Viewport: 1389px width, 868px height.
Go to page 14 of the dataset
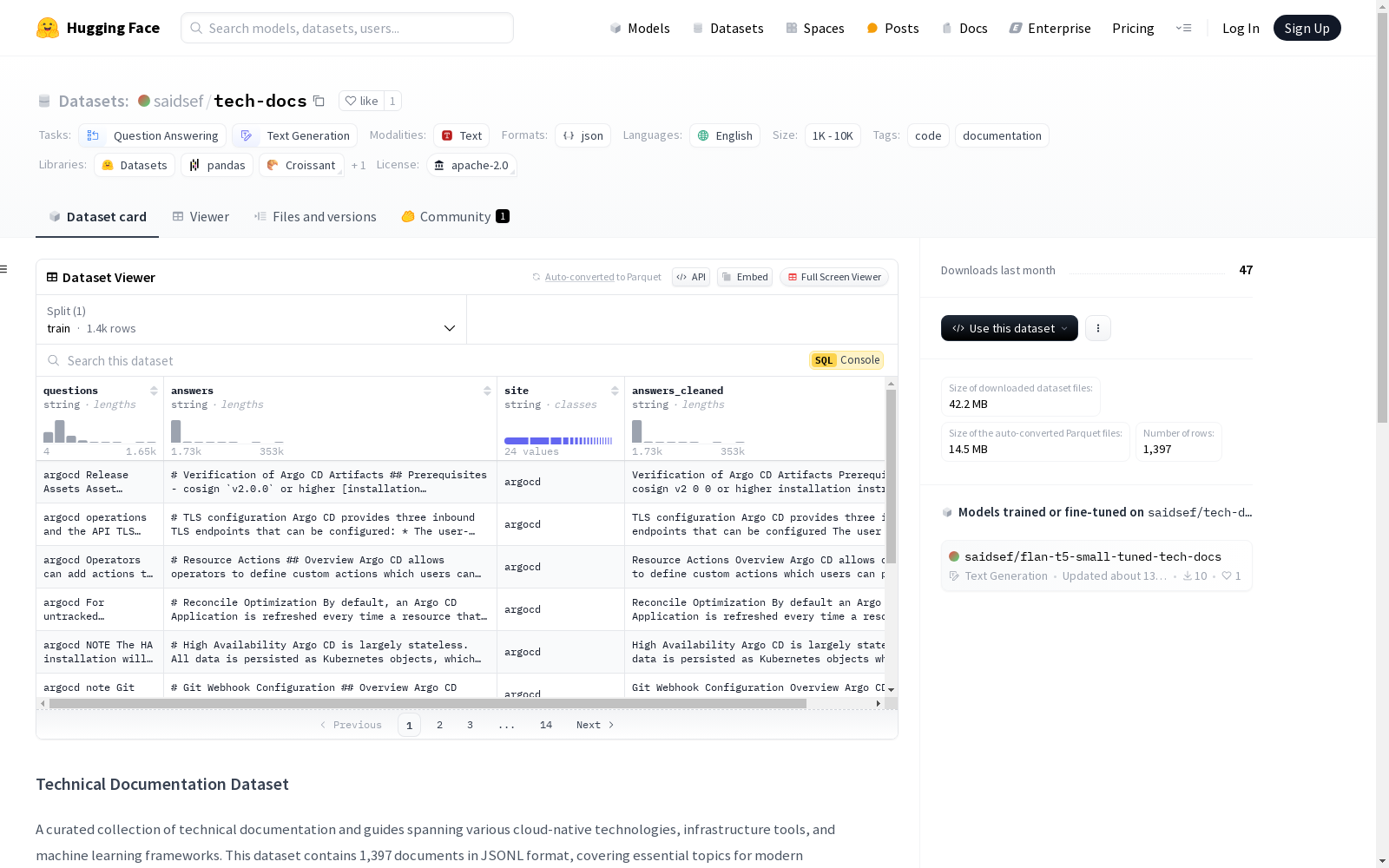[546, 725]
